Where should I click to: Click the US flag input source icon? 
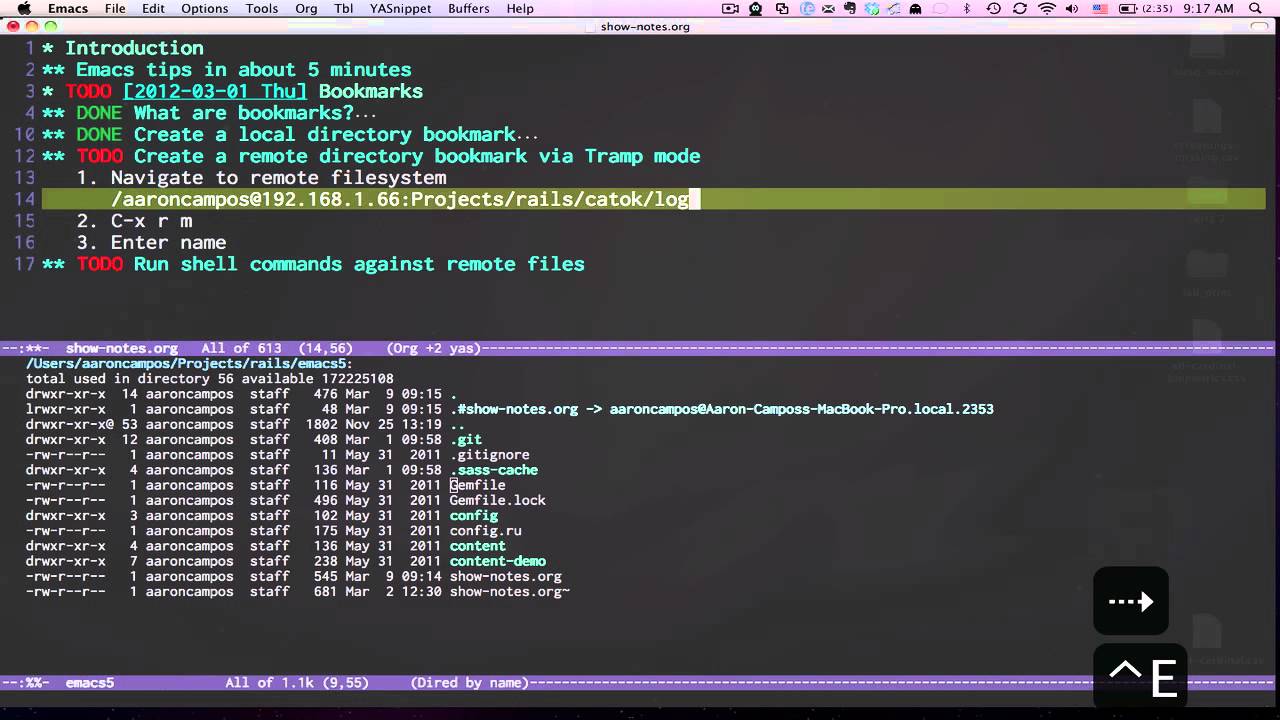tap(1100, 8)
